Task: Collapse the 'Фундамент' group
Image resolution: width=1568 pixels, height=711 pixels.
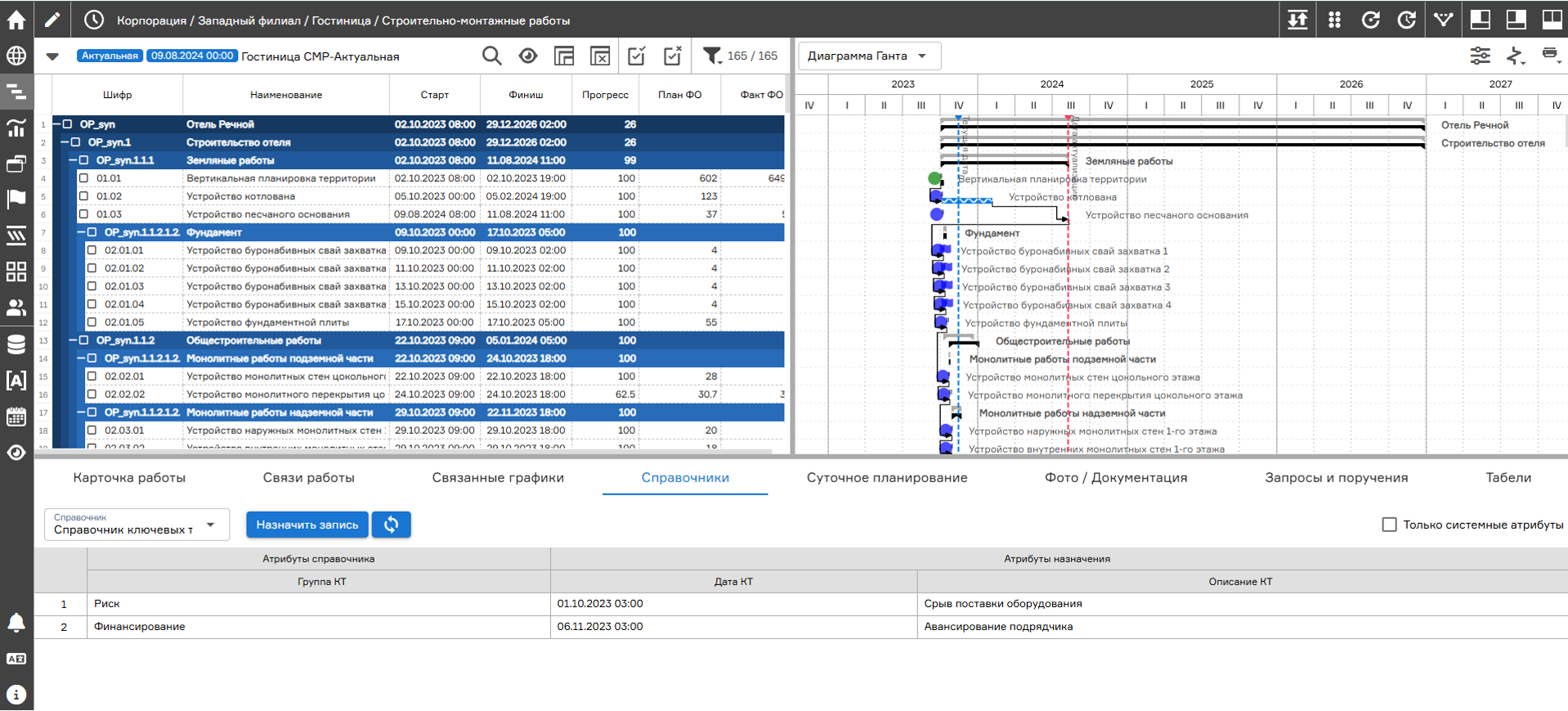Action: click(82, 232)
